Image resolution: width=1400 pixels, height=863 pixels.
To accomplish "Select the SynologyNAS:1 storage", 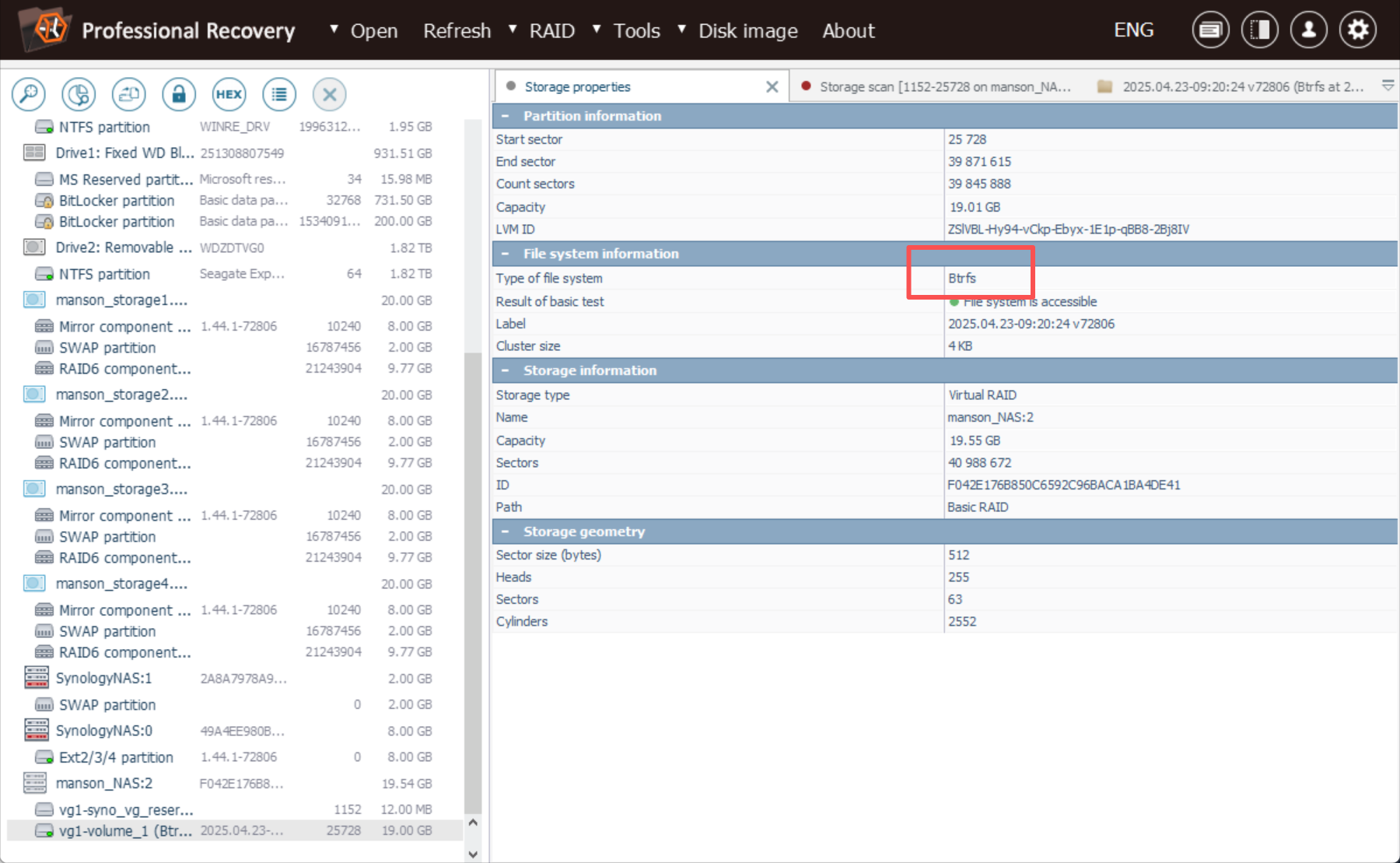I will [x=234, y=678].
